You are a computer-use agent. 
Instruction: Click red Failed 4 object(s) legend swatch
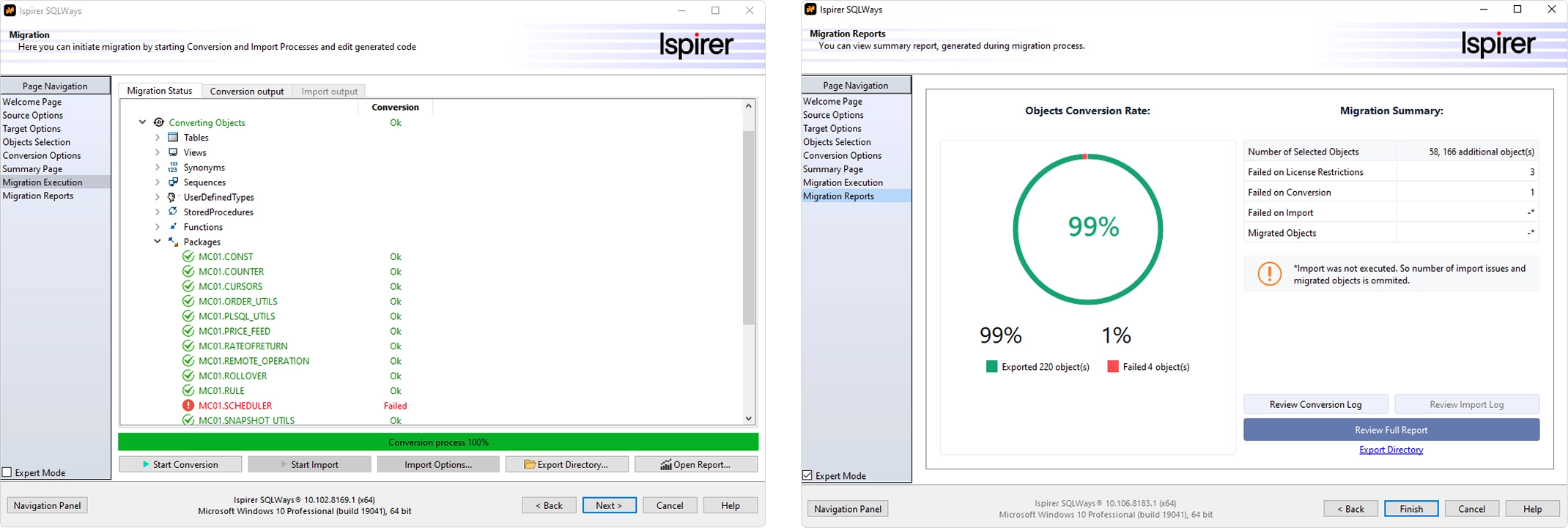pyautogui.click(x=1113, y=366)
